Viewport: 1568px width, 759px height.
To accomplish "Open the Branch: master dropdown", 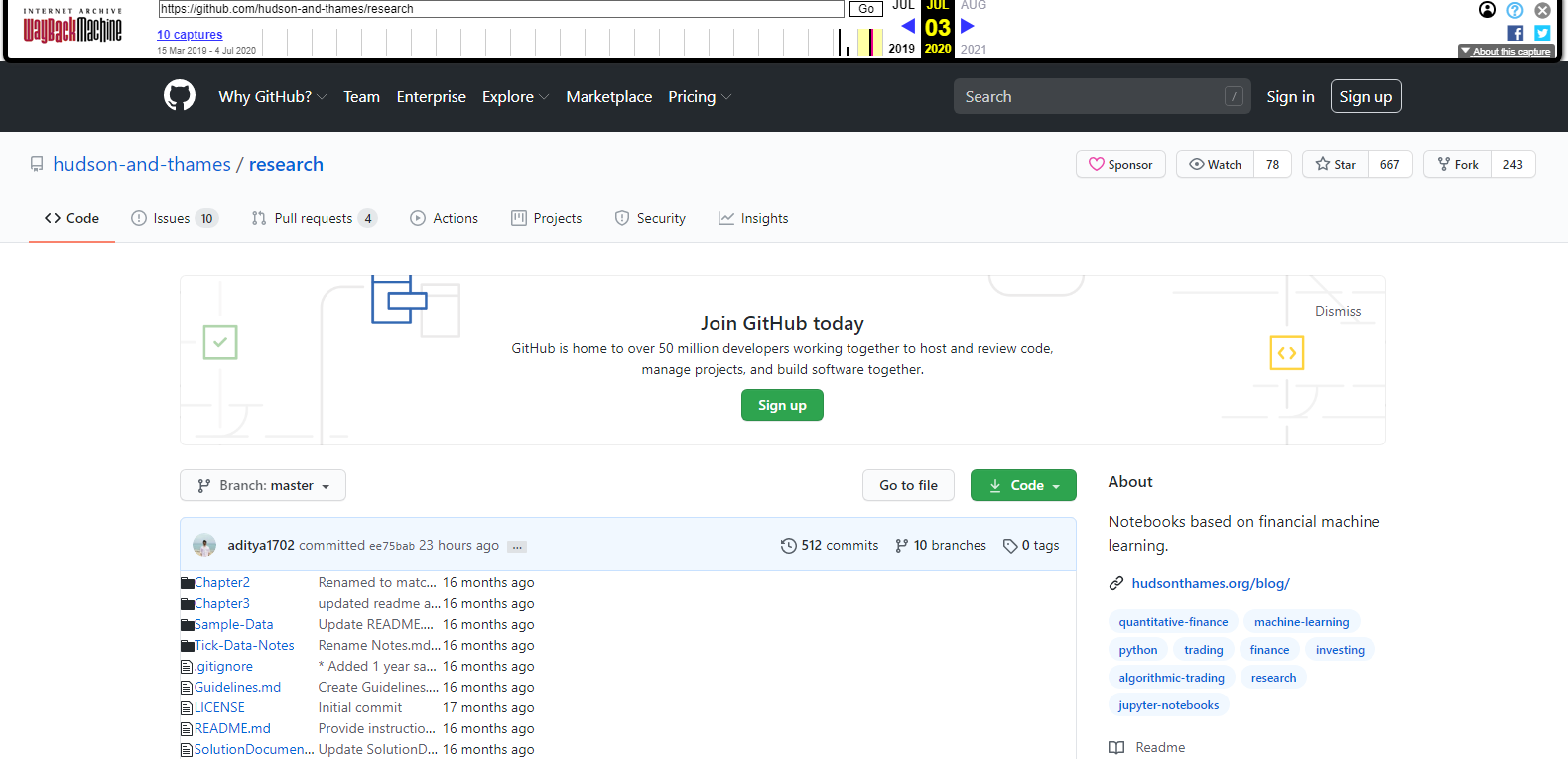I will click(263, 486).
